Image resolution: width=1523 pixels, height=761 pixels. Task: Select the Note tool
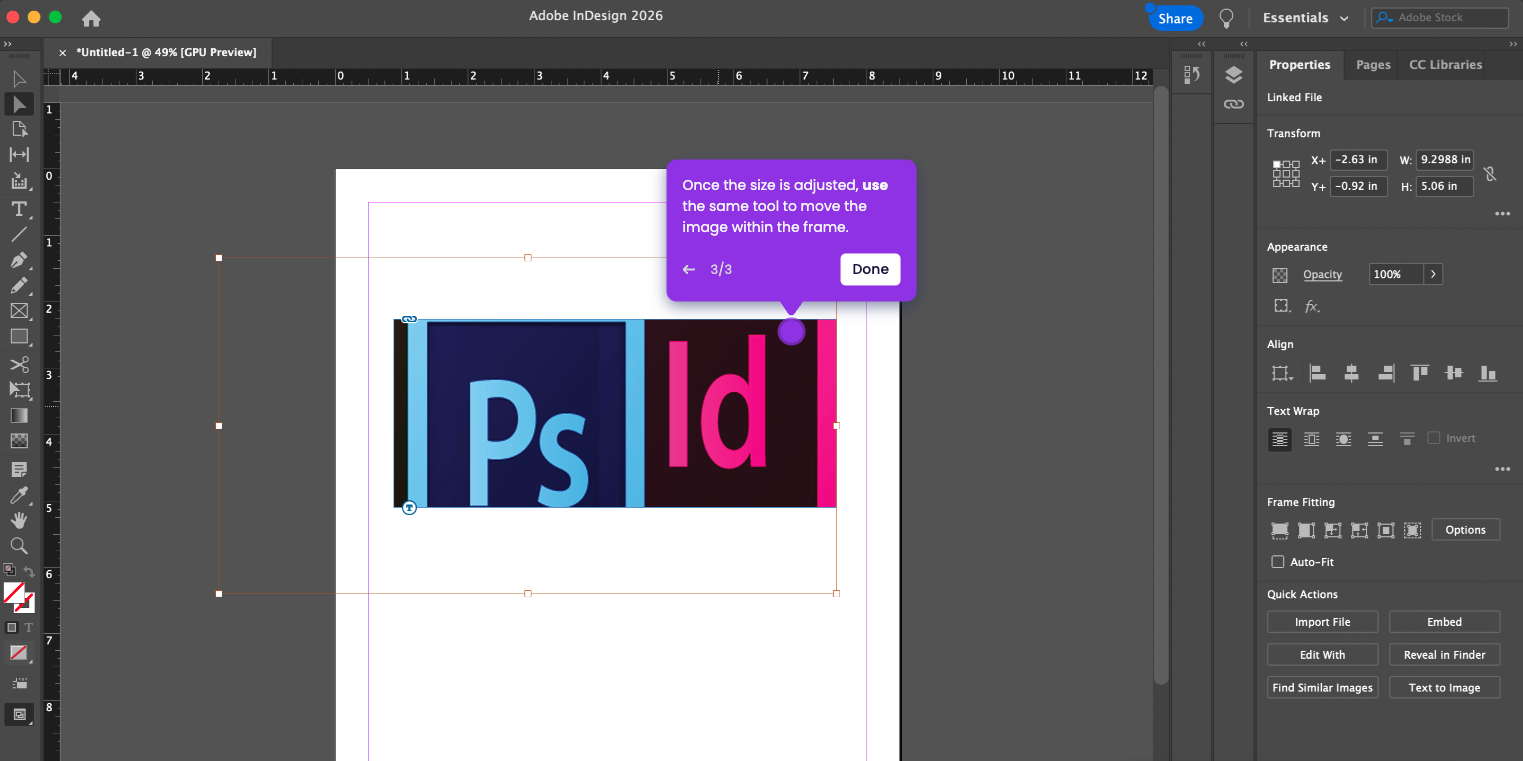click(19, 469)
